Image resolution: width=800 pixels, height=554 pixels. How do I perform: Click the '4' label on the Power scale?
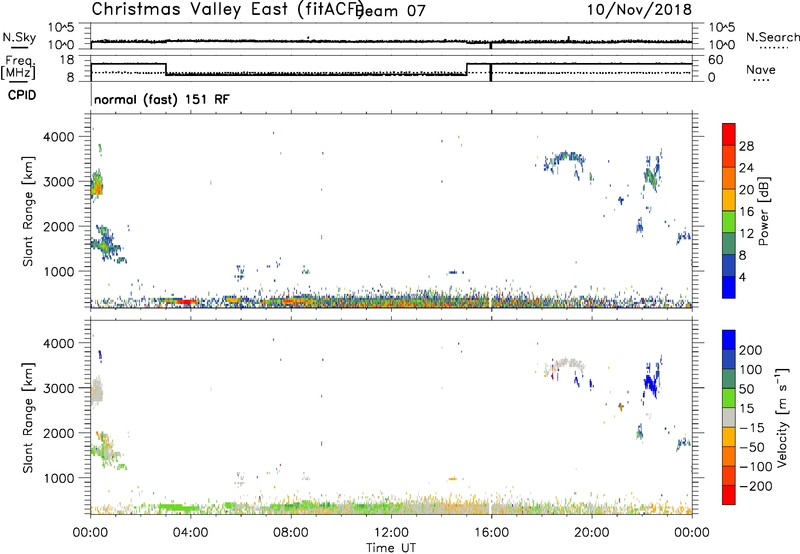742,277
